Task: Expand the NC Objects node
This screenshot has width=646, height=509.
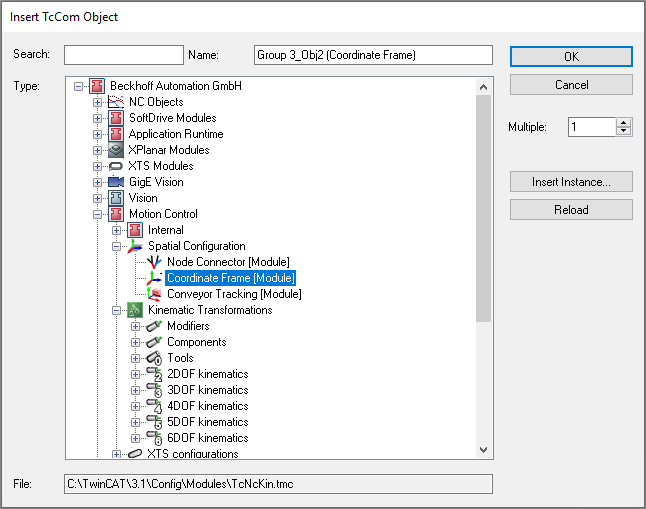Action: [x=97, y=102]
